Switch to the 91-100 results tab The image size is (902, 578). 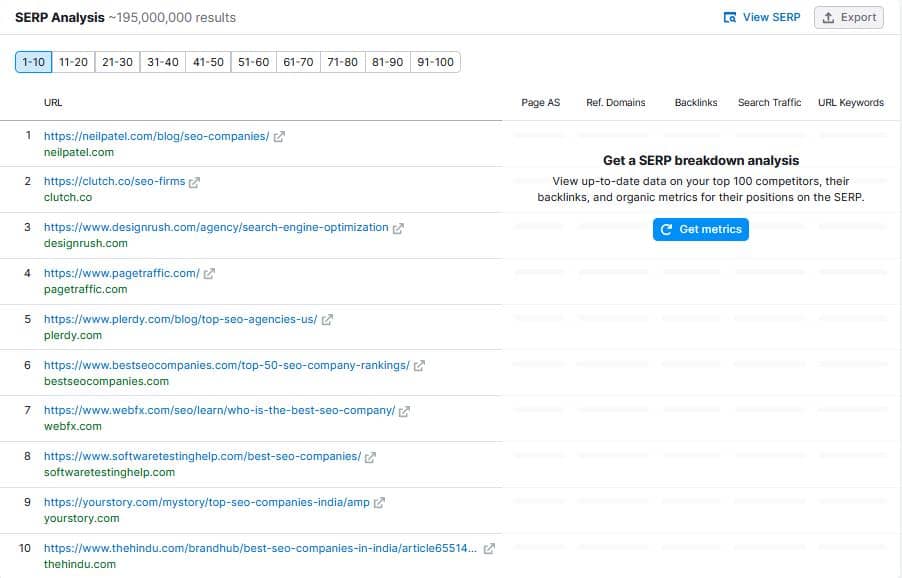[x=435, y=62]
